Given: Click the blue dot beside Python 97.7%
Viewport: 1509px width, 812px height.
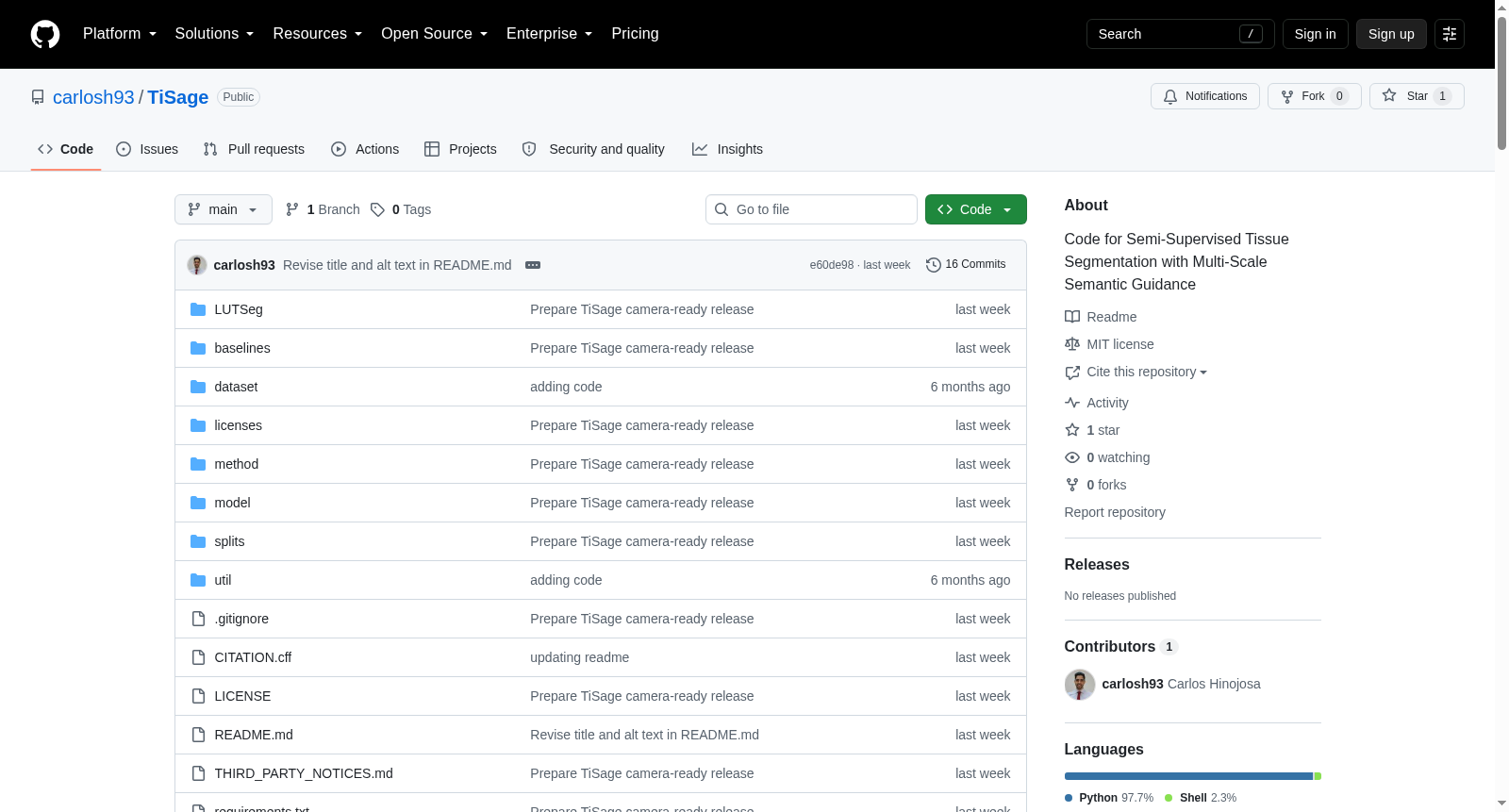Looking at the screenshot, I should tap(1069, 798).
